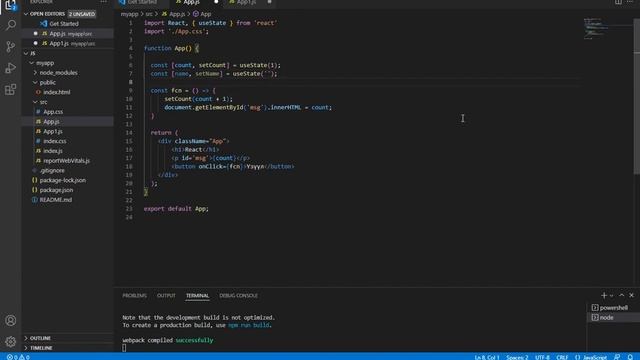
Task: Click the feedback icon in status bar
Action: (617, 357)
